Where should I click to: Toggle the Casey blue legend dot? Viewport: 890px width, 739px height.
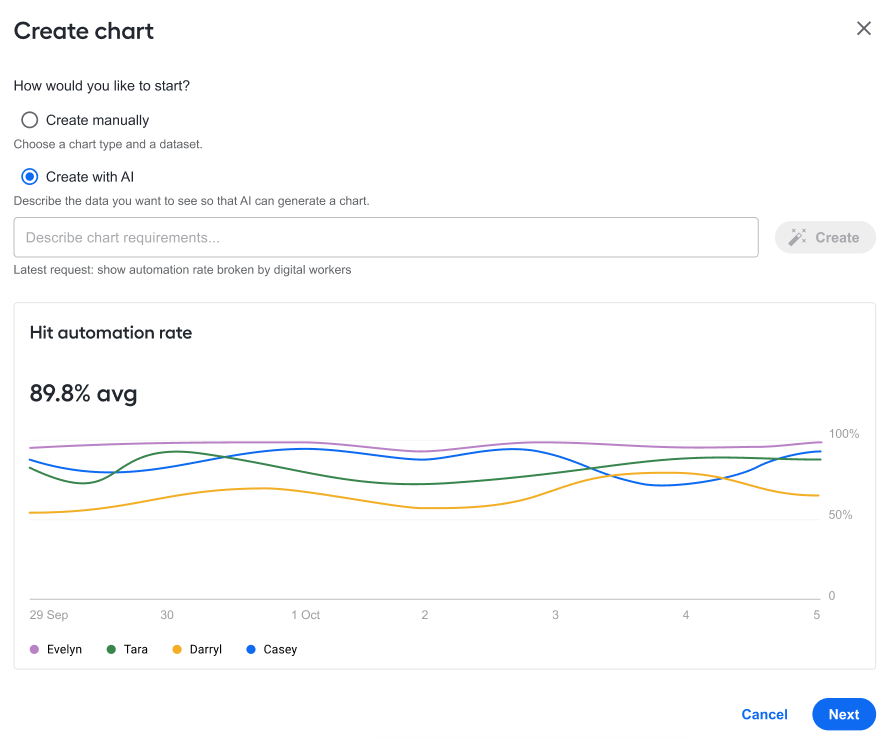(251, 649)
